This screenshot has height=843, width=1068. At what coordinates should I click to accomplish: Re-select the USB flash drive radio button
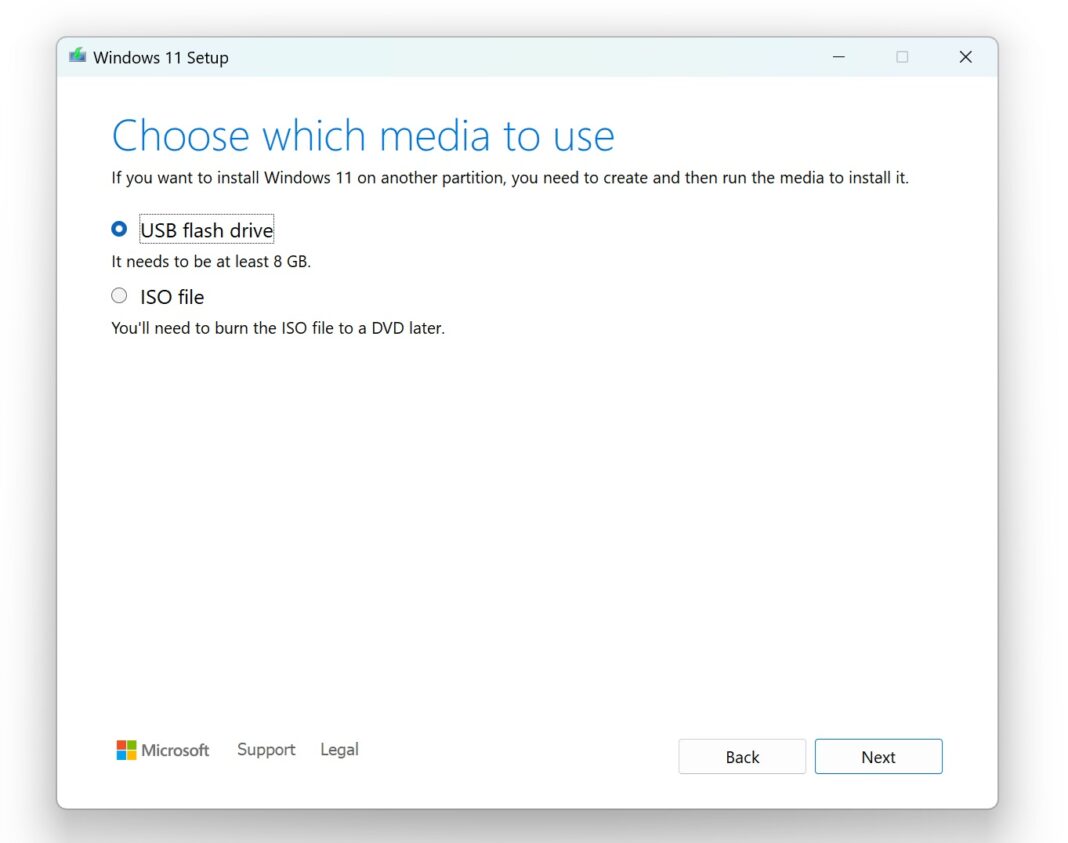coord(119,228)
